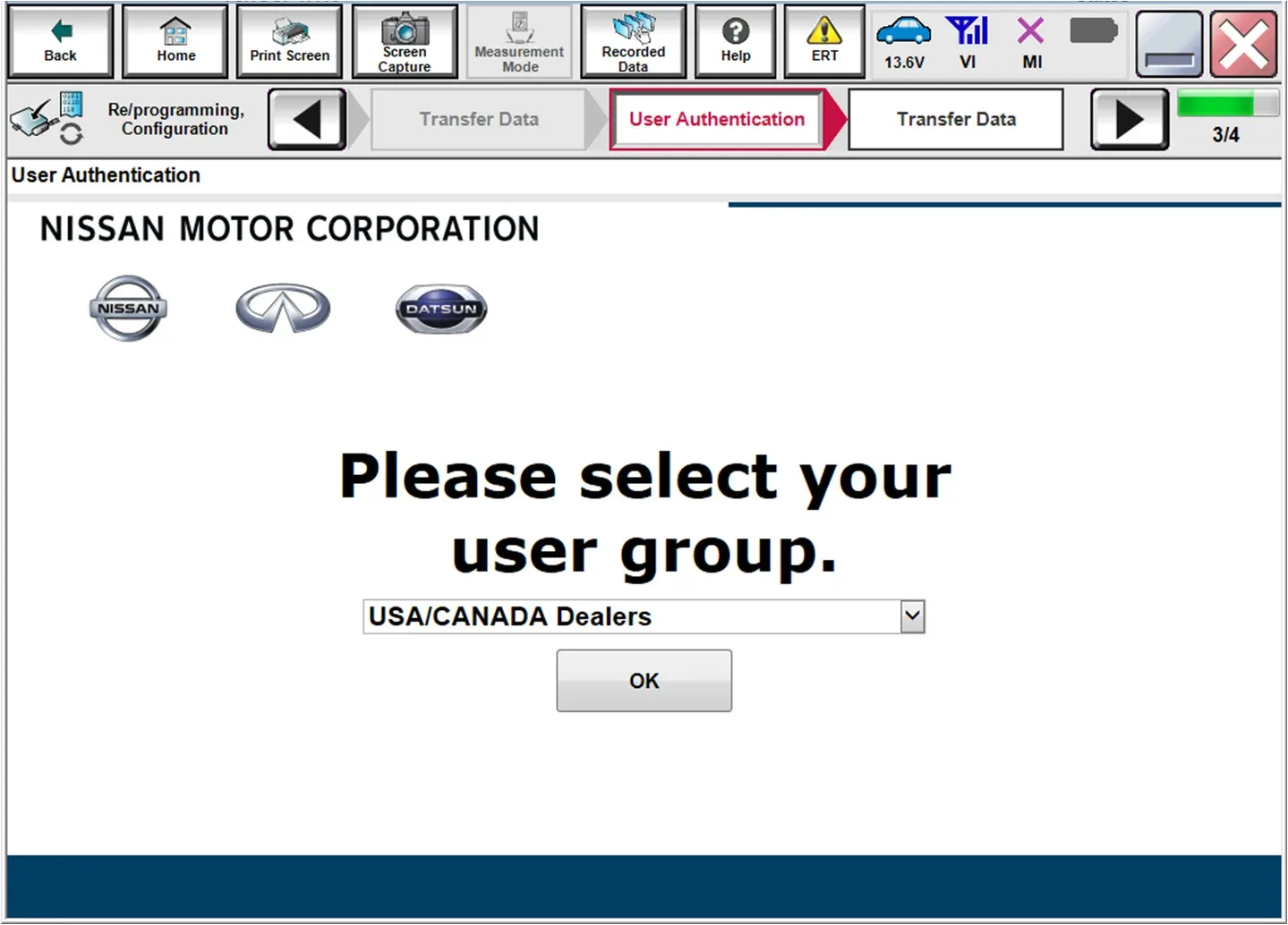Take a Screen Capture
Screen dimensions: 1288x925
(405, 41)
